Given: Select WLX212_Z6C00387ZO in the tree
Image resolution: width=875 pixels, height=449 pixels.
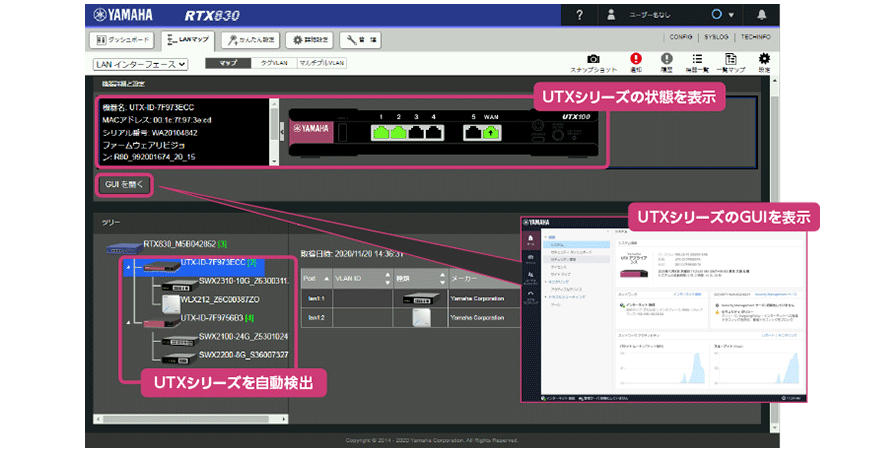Looking at the screenshot, I should click(220, 300).
